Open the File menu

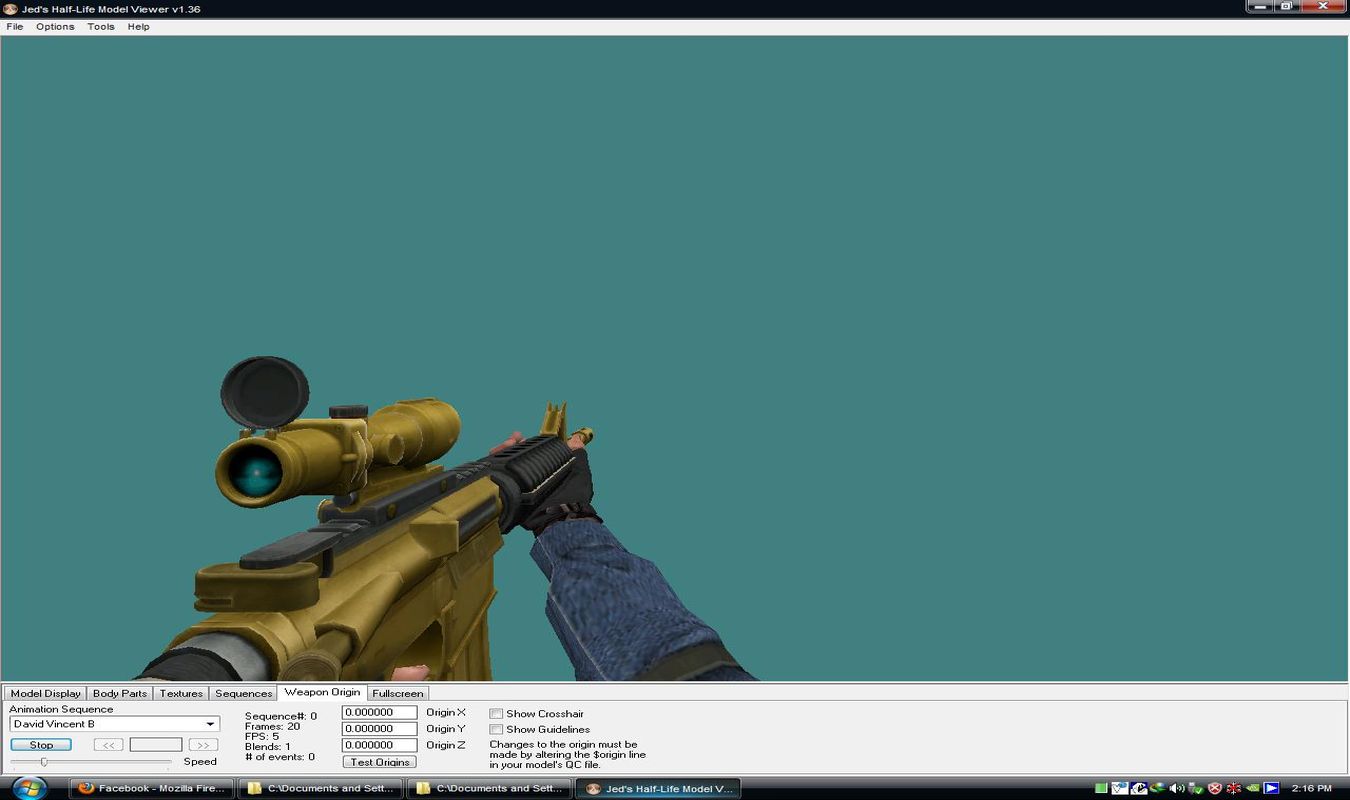tap(15, 27)
